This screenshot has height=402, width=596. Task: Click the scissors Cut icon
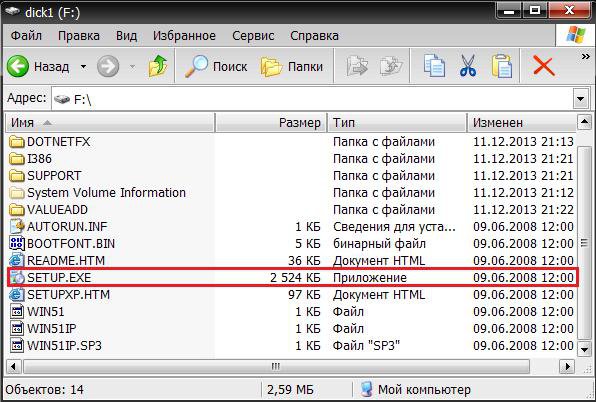[468, 66]
